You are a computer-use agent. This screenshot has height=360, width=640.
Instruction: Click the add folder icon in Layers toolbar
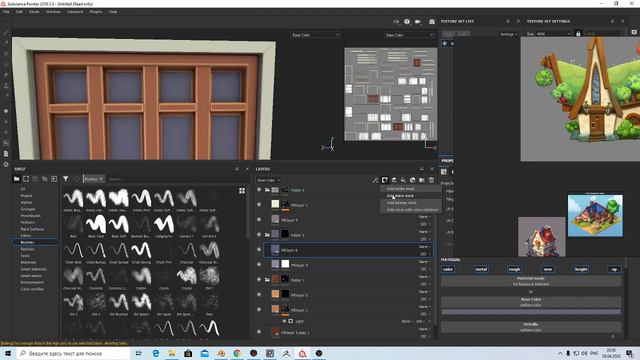click(422, 180)
